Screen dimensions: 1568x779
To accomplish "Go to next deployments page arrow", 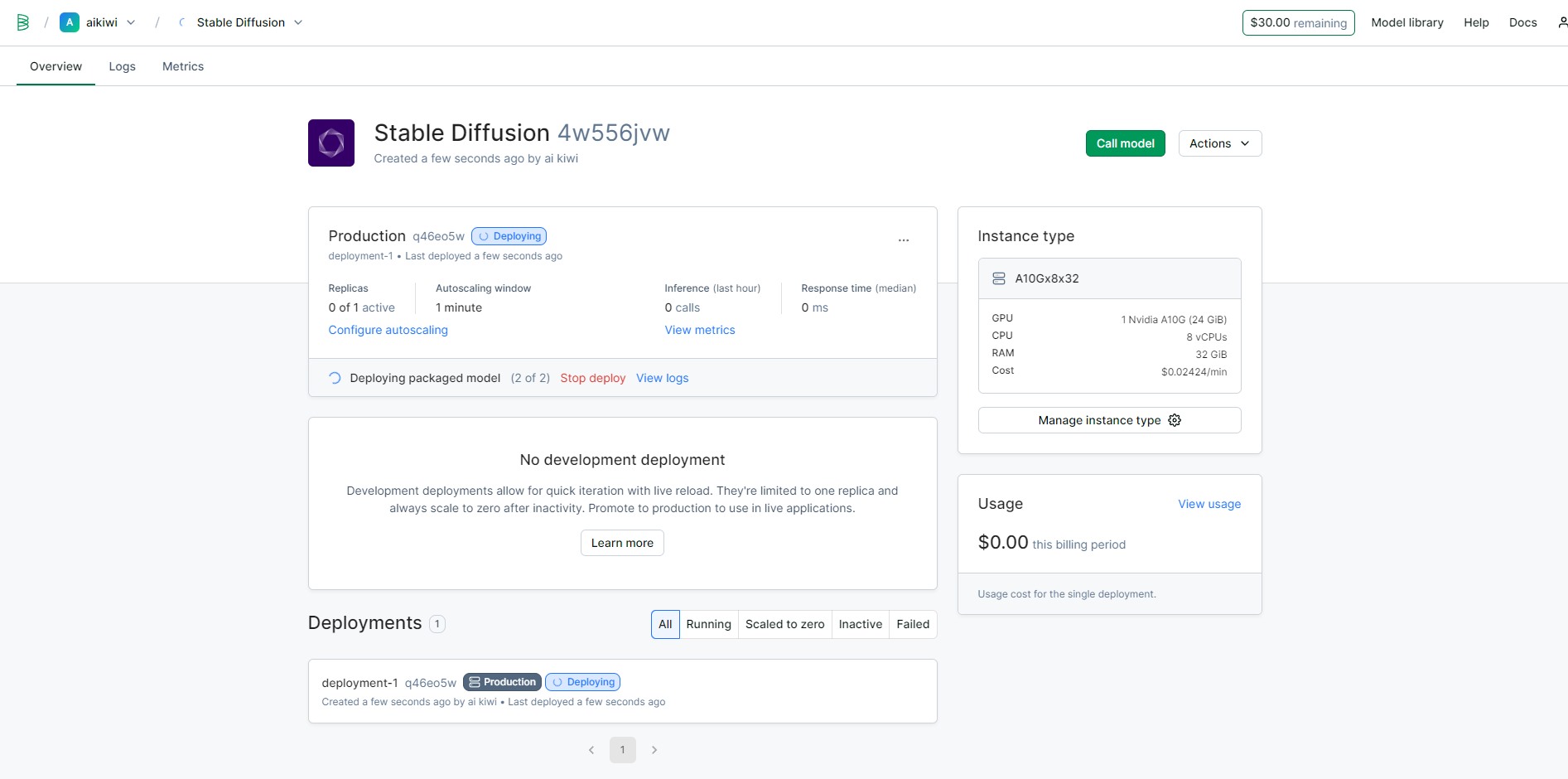I will (x=654, y=750).
